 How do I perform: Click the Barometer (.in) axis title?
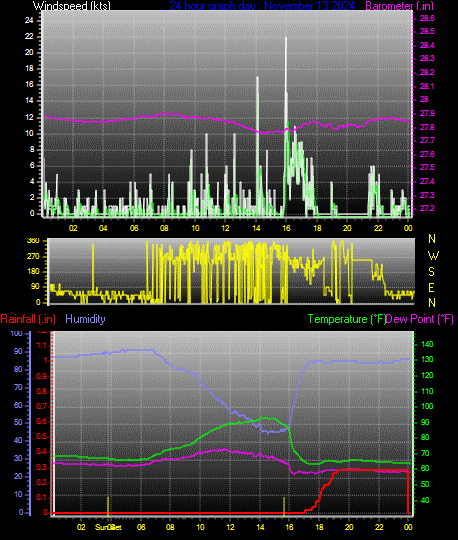click(x=399, y=6)
